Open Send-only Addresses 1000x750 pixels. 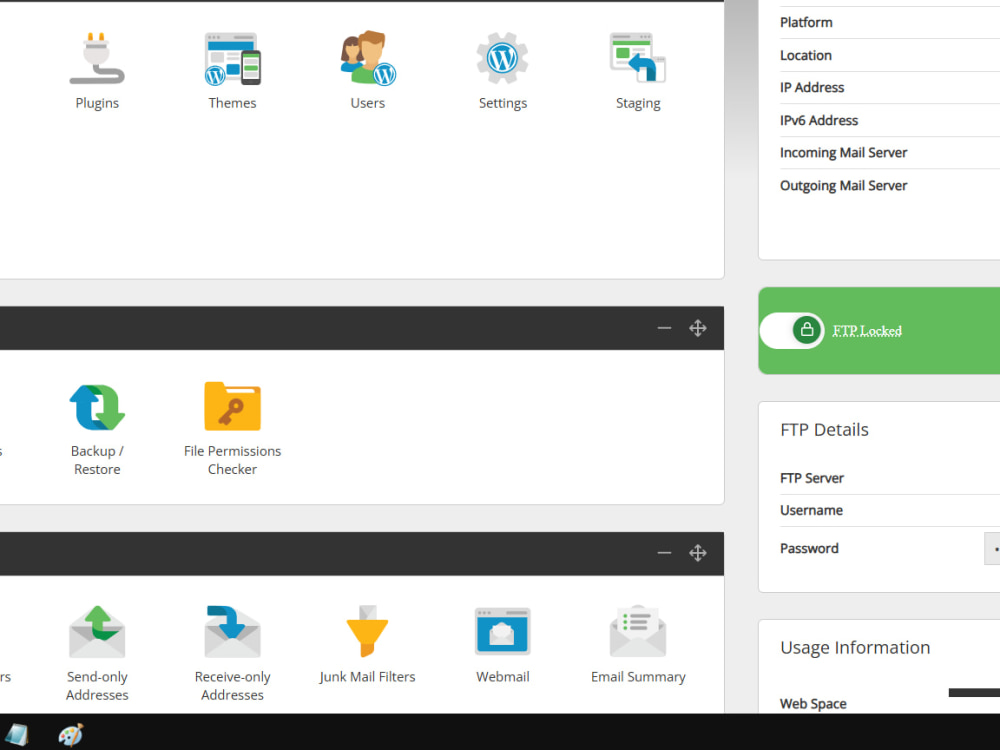[97, 654]
